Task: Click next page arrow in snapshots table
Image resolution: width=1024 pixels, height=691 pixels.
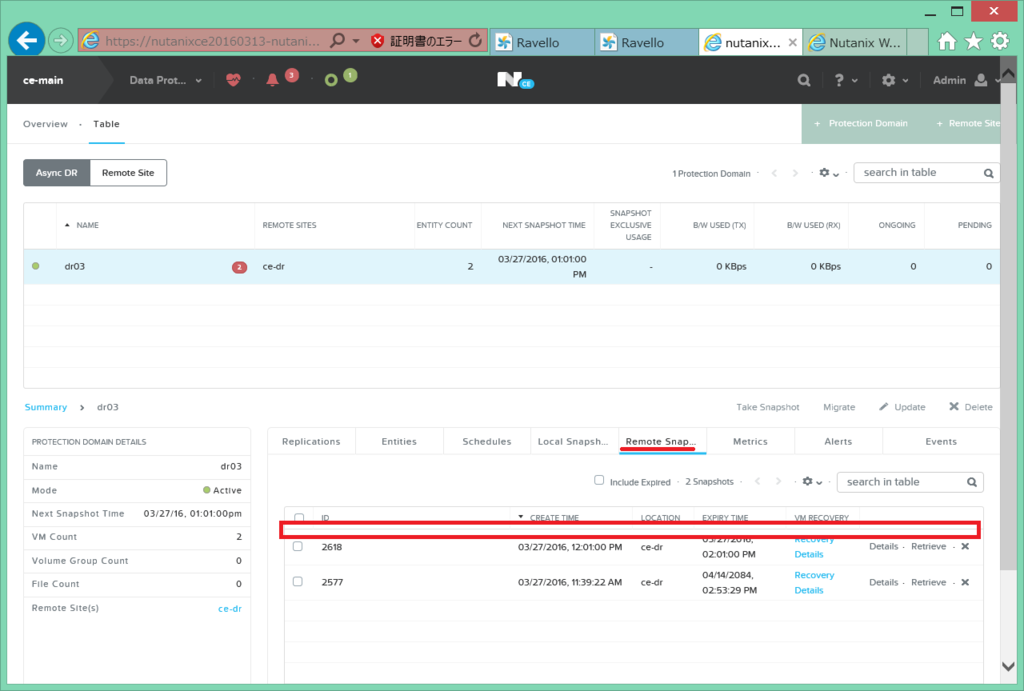Action: [x=778, y=481]
